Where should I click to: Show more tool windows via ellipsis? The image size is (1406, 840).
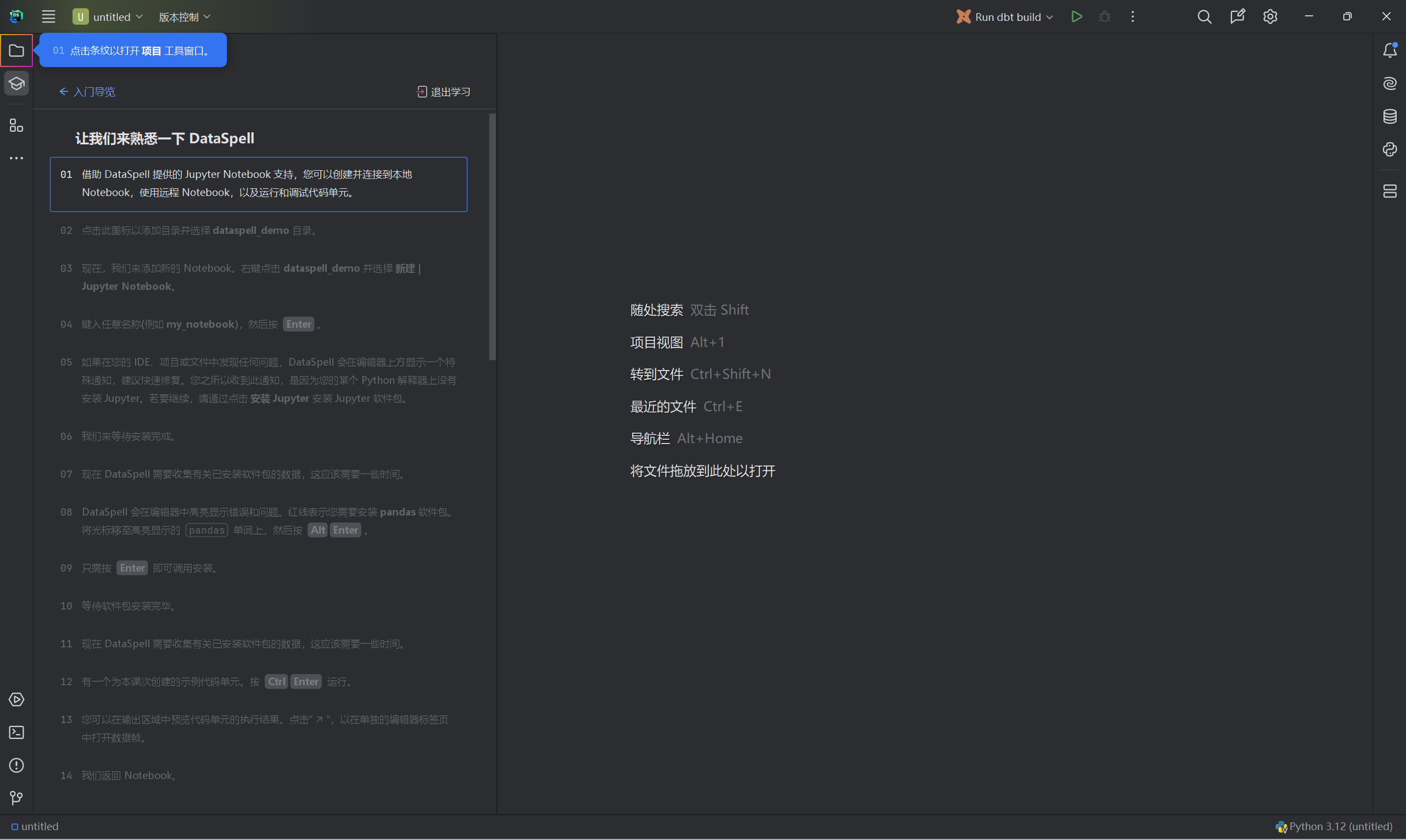point(16,158)
